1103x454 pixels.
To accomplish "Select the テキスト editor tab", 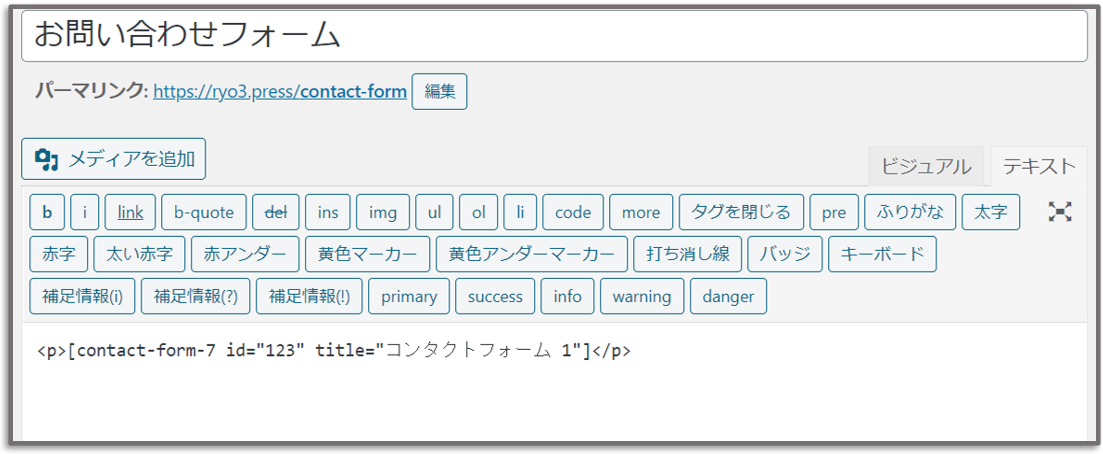I will 1038,167.
